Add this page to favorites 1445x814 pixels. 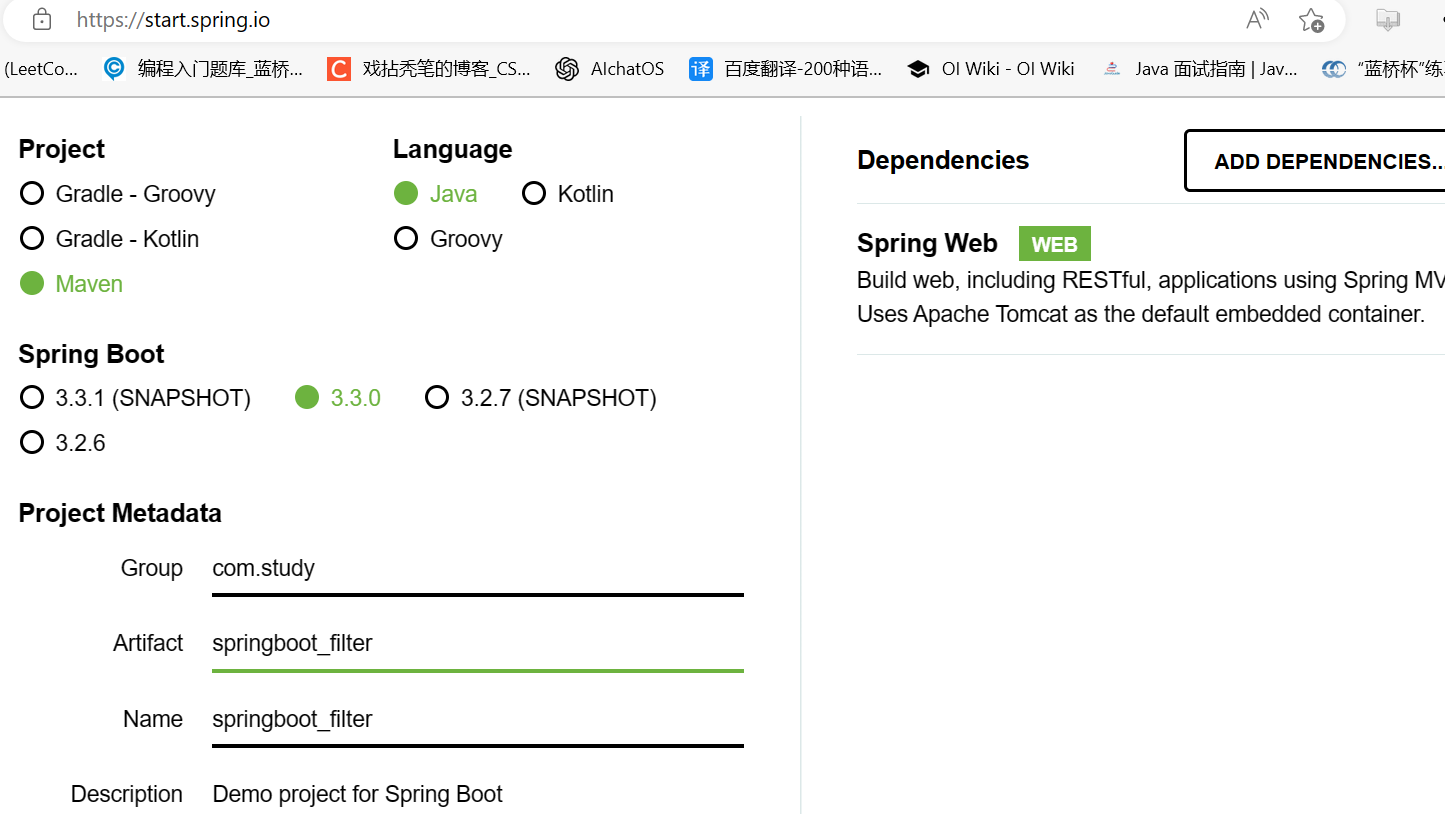coord(1311,19)
